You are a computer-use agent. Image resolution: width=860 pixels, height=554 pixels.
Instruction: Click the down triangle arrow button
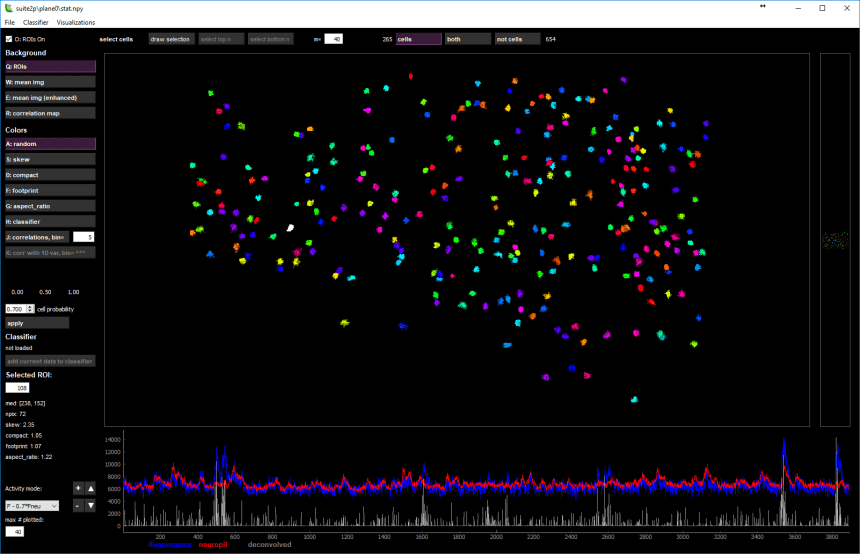pos(90,505)
